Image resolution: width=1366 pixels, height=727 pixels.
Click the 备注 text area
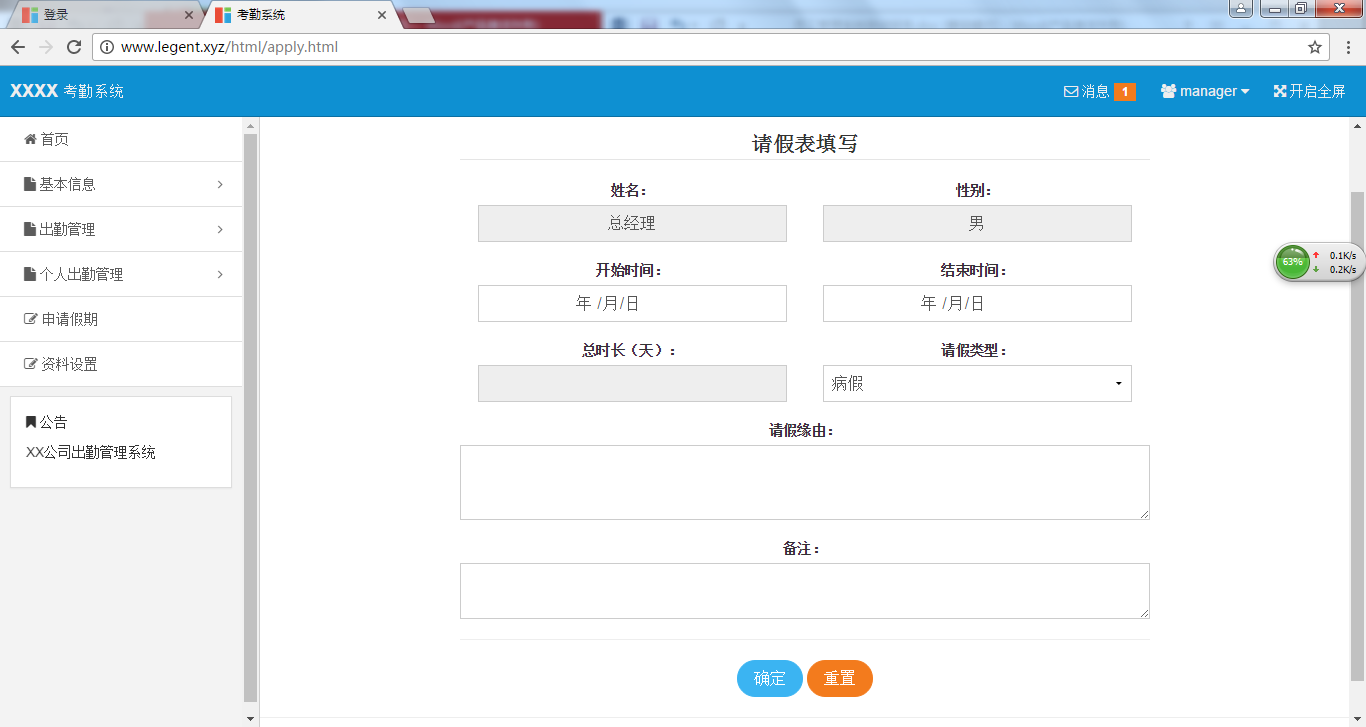click(x=805, y=591)
